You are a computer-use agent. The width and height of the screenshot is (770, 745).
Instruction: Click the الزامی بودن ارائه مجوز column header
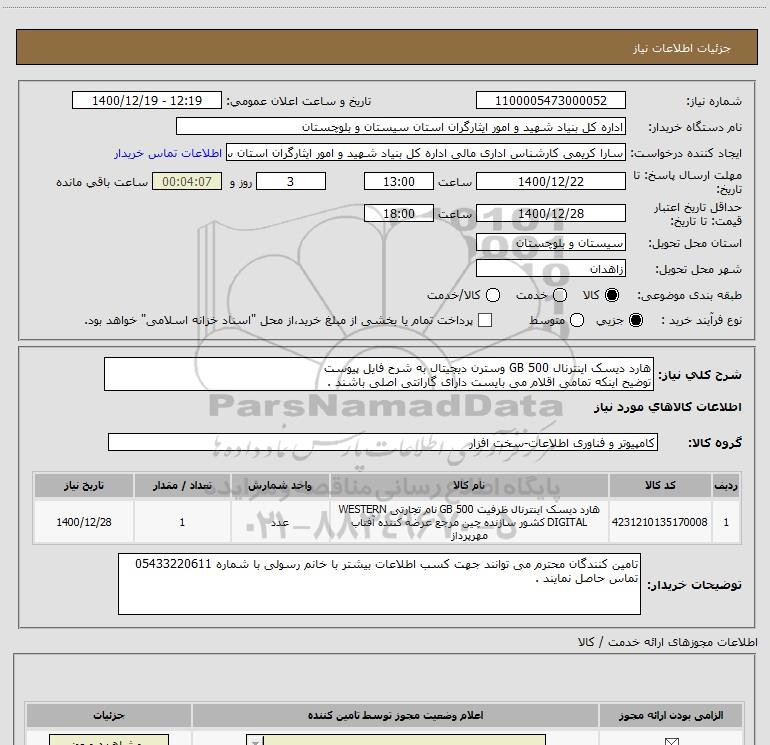point(671,715)
